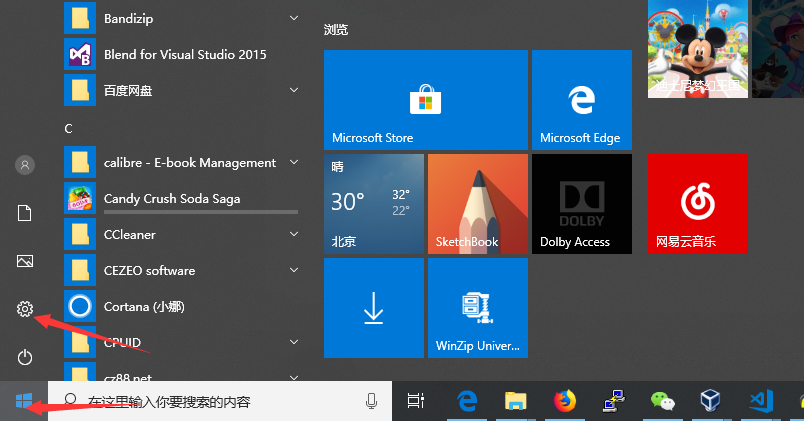
Task: Launch Candy Crush Soda Saga from app list
Action: (x=171, y=198)
